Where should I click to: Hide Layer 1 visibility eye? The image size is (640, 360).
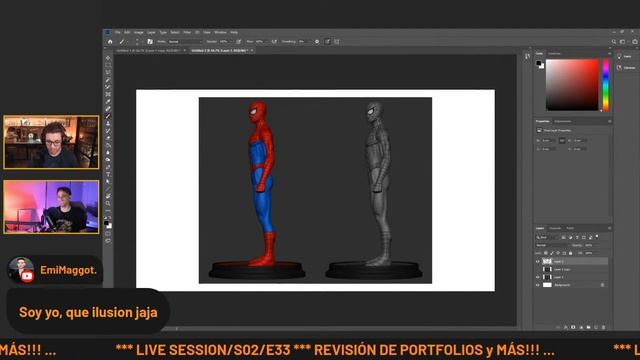(x=538, y=277)
